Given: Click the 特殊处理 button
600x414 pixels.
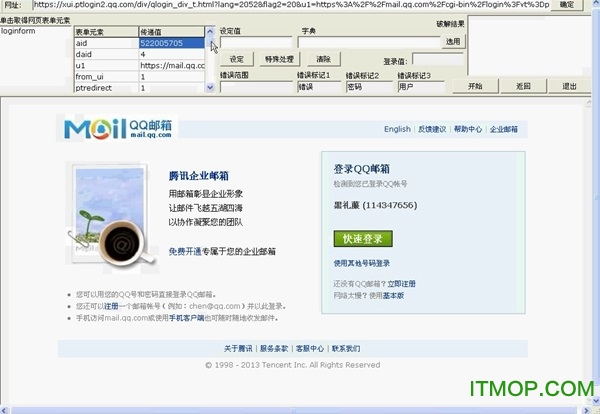Looking at the screenshot, I should 279,59.
